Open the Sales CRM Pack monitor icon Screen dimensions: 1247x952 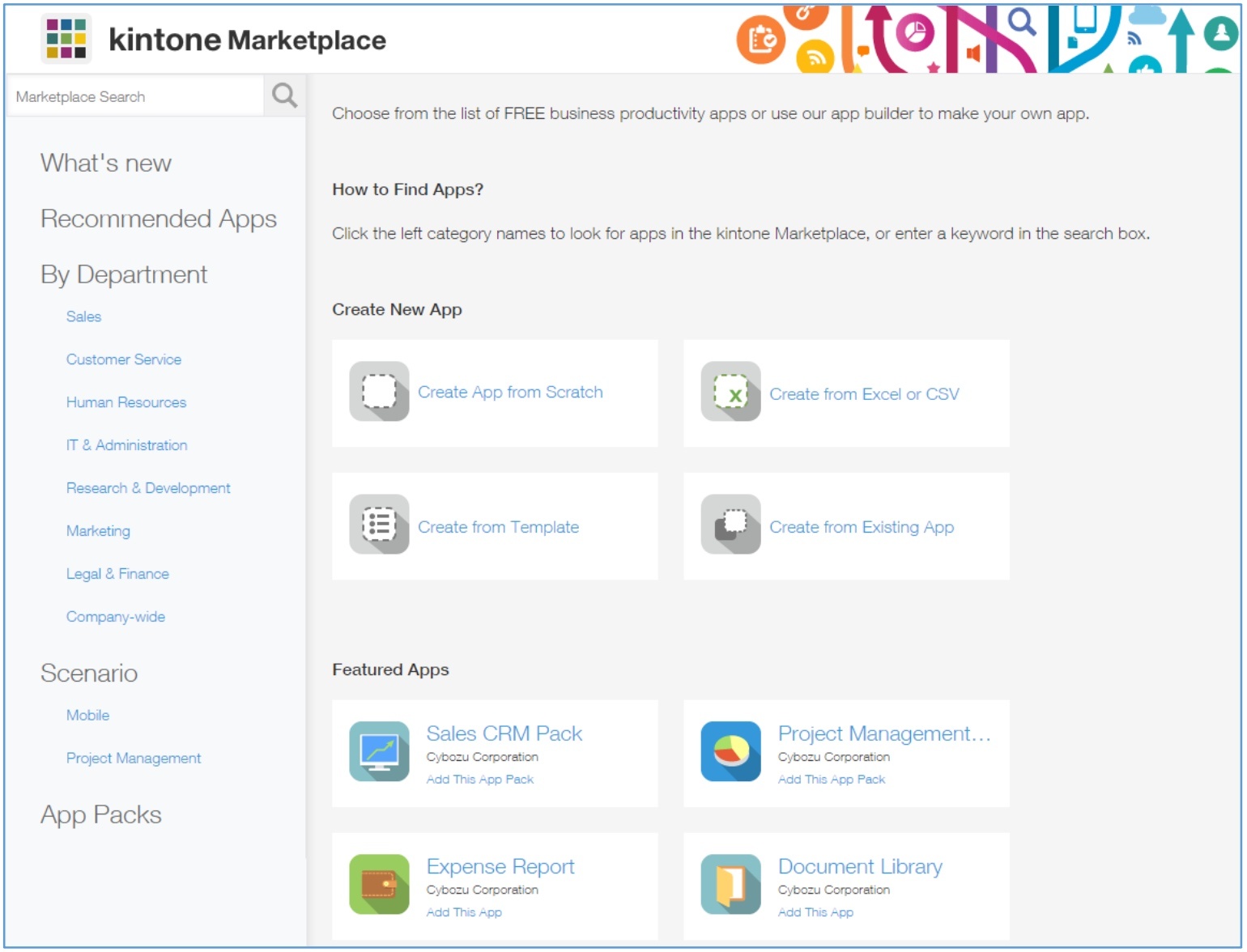click(x=379, y=751)
